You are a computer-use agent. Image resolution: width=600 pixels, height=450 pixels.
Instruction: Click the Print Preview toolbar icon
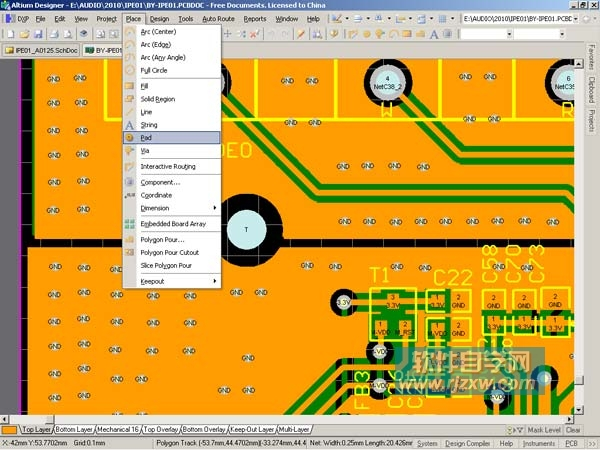pos(68,34)
